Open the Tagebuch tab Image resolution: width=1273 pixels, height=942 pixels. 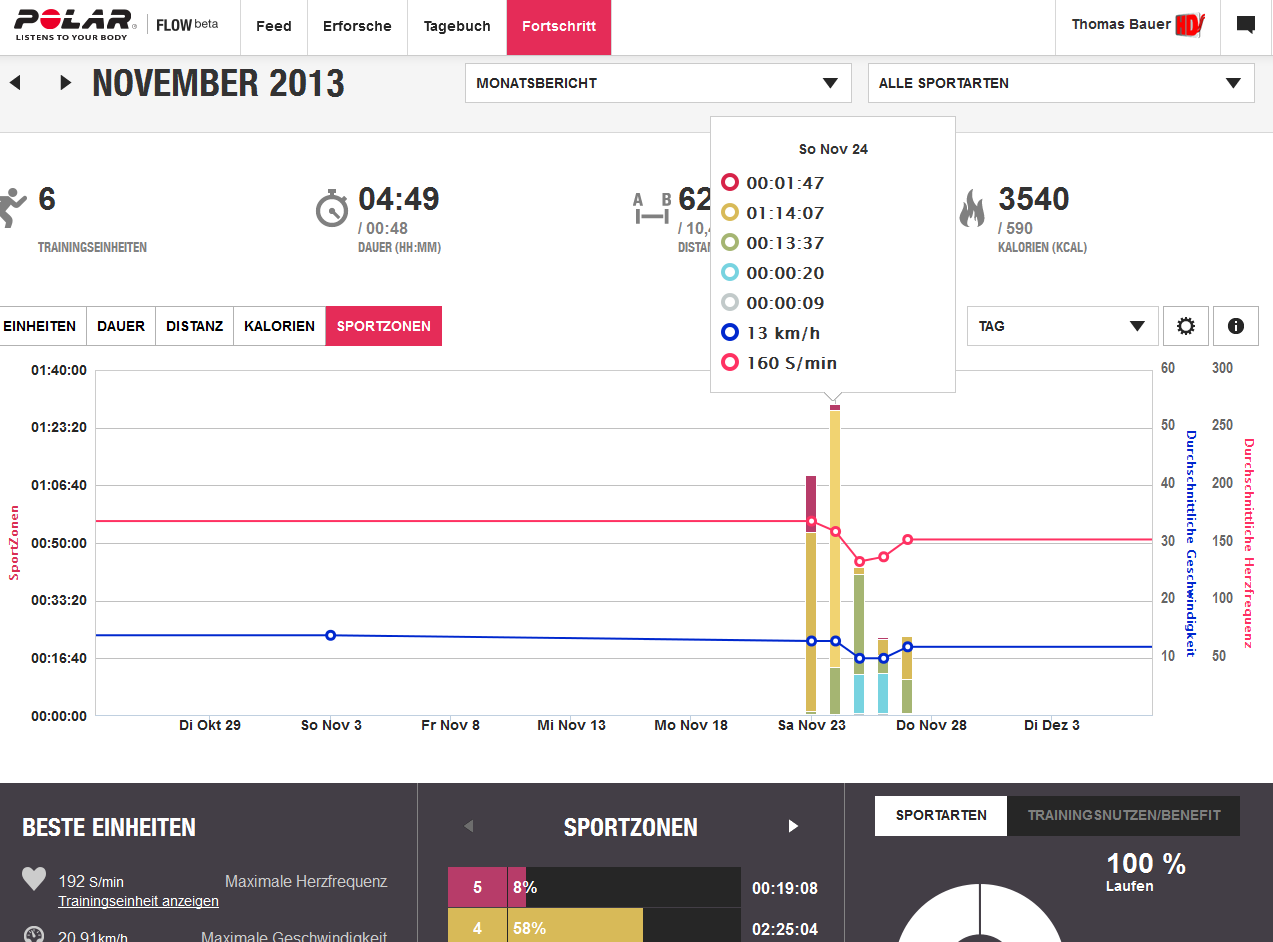pyautogui.click(x=457, y=26)
